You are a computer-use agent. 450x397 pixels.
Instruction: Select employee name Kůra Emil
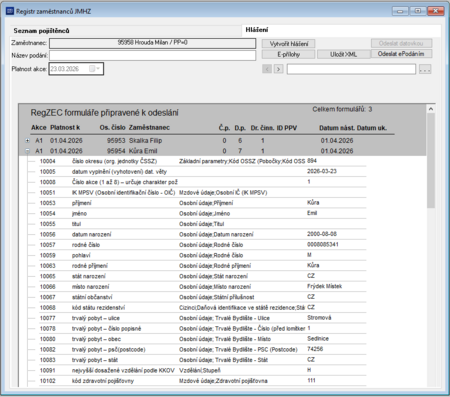[x=143, y=151]
